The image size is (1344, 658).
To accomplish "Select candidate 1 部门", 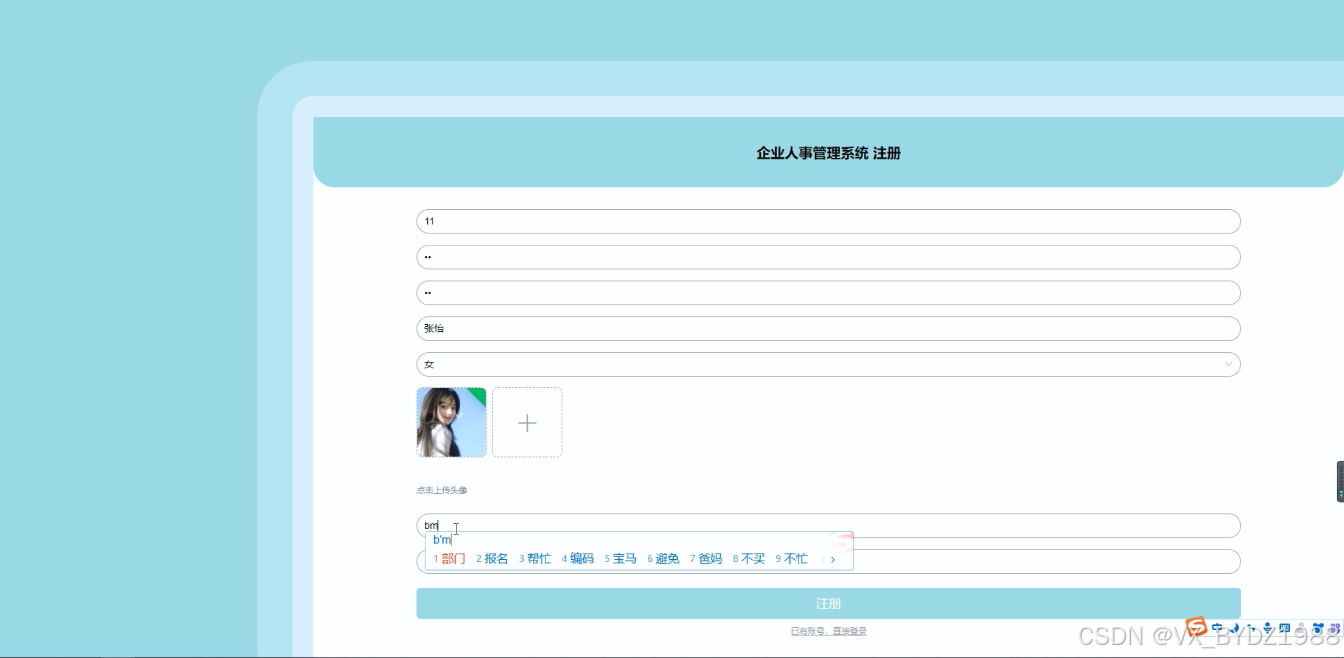I will [x=449, y=559].
